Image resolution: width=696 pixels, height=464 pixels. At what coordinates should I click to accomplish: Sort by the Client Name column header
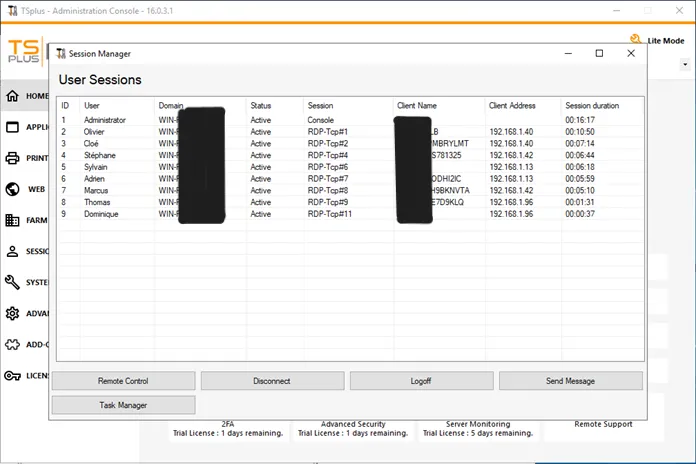417,106
